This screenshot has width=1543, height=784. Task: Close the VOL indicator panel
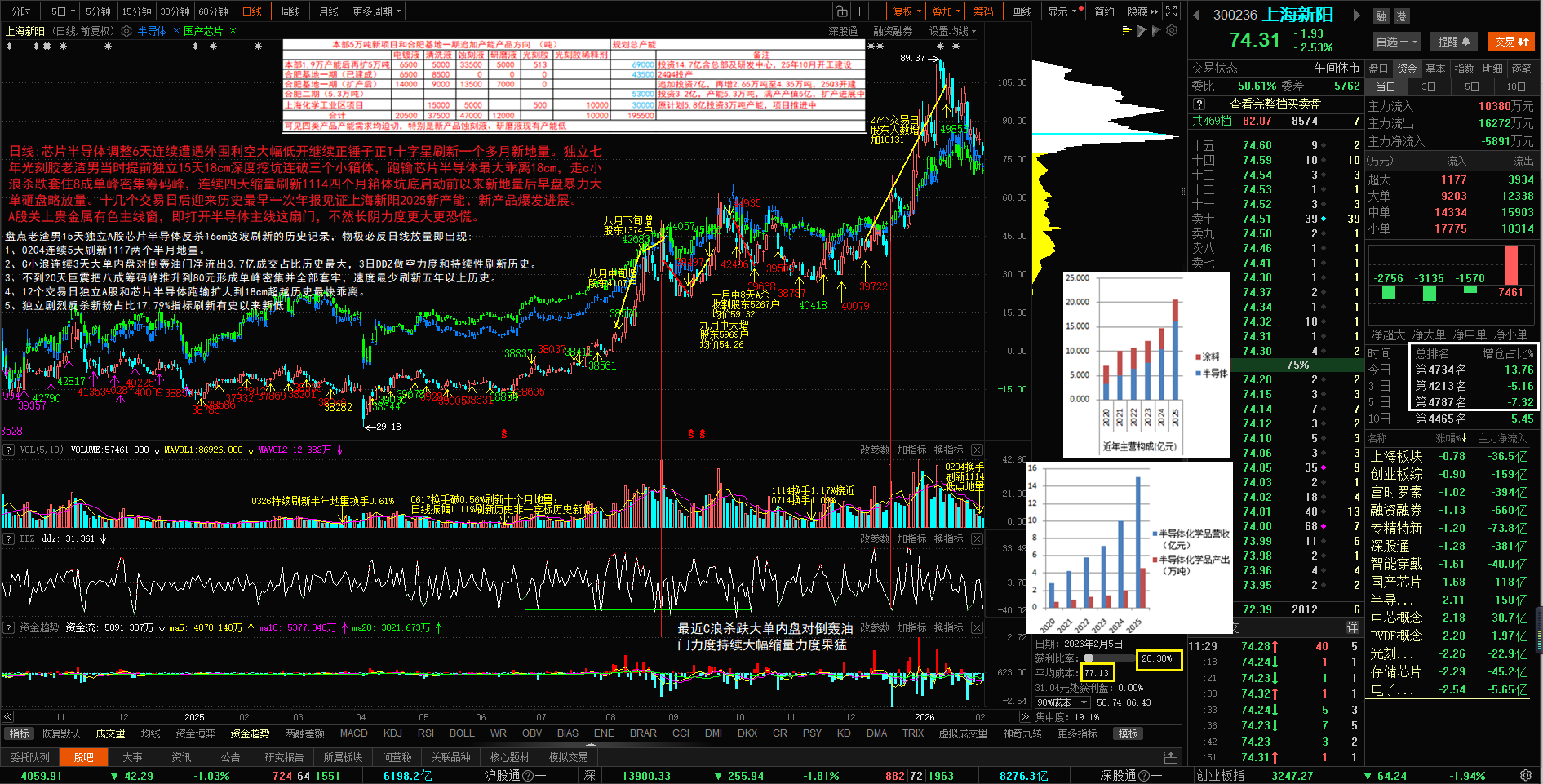[977, 450]
